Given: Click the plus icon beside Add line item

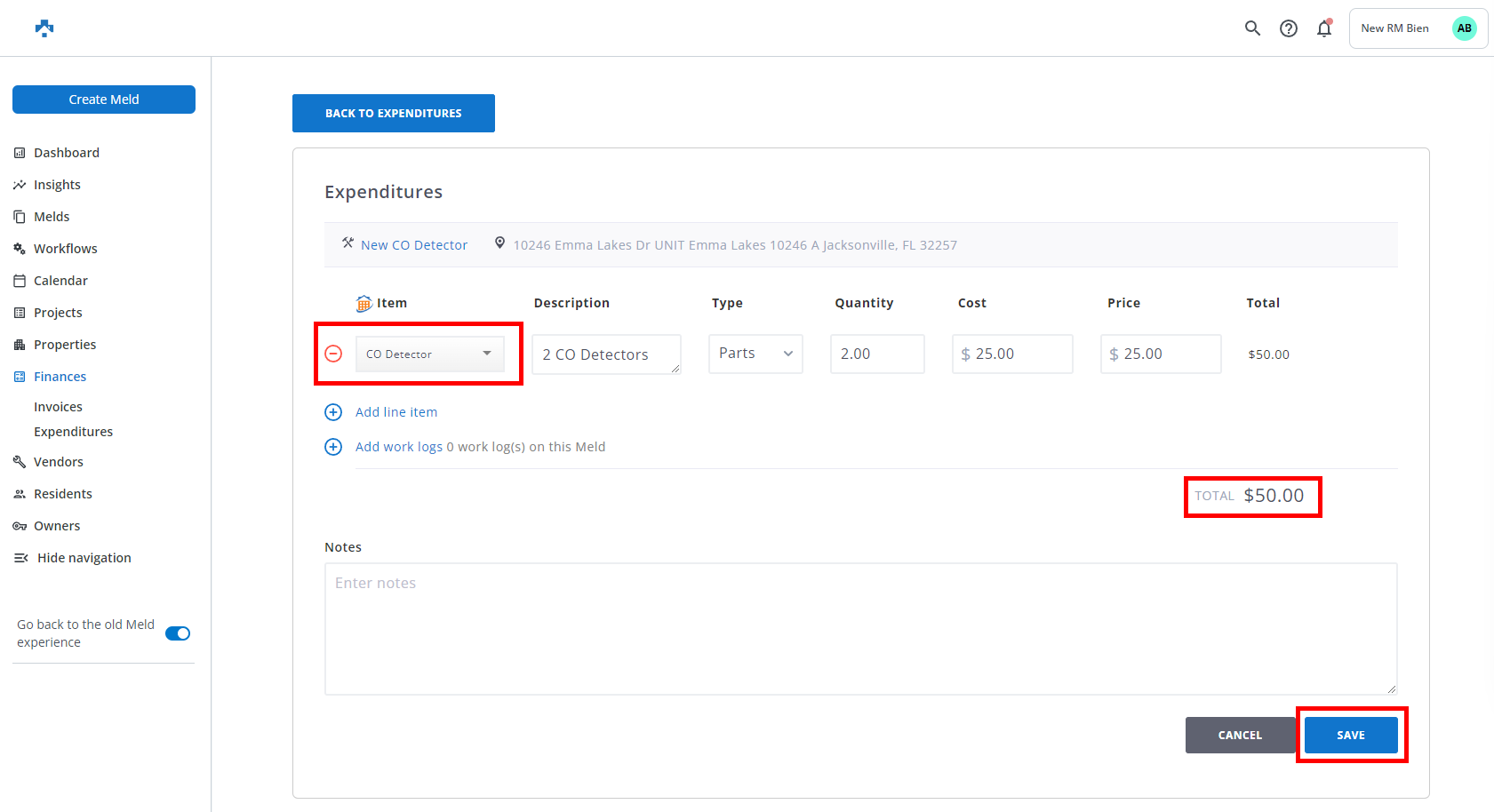Looking at the screenshot, I should point(333,412).
